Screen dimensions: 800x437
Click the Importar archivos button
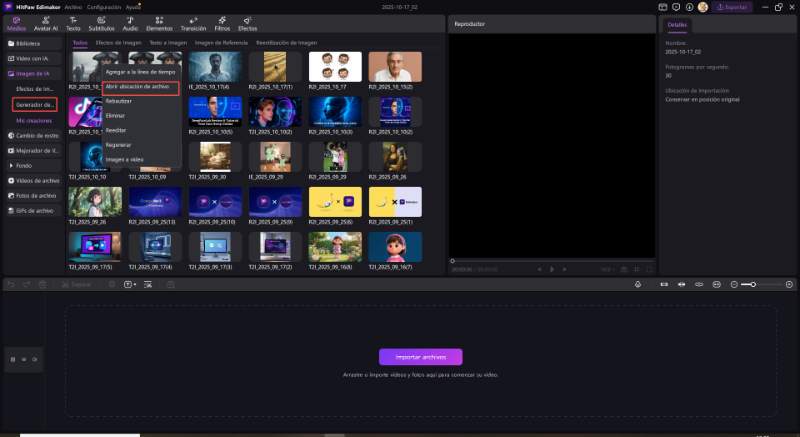coord(420,356)
